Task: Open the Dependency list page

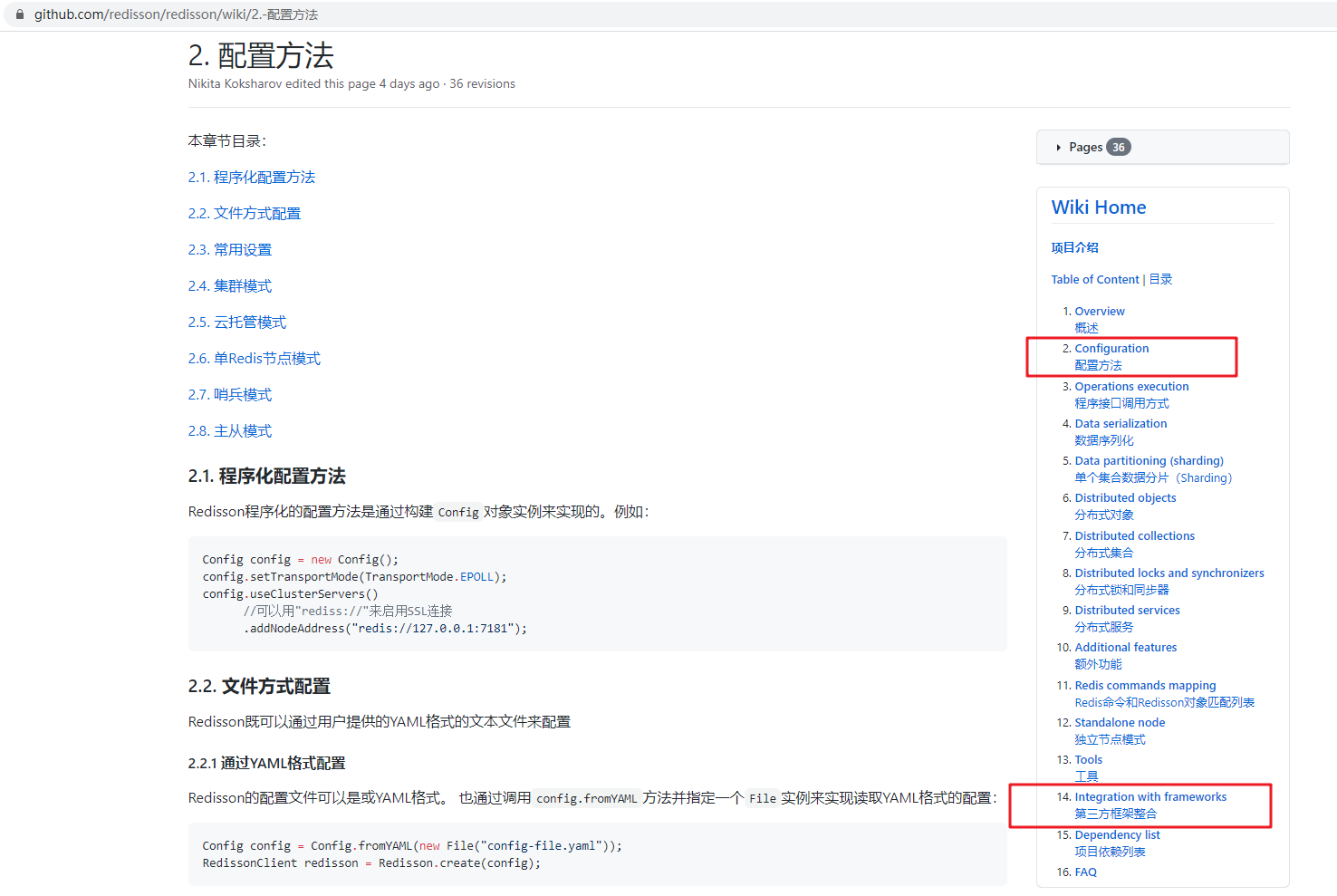Action: pyautogui.click(x=1117, y=835)
